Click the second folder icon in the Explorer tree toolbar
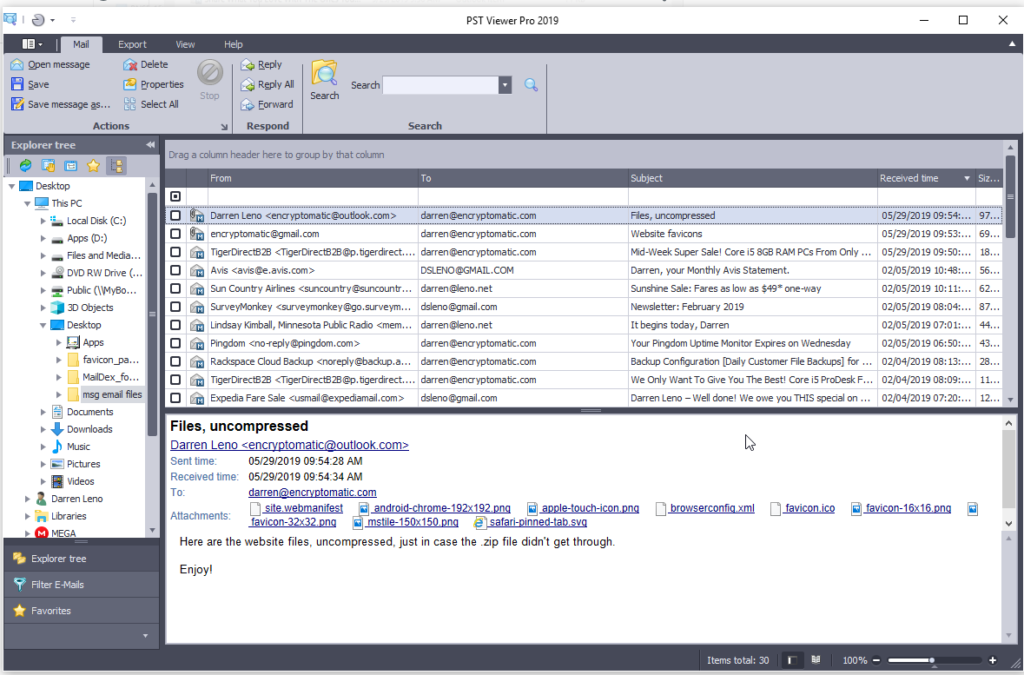This screenshot has width=1024, height=675. coord(48,166)
